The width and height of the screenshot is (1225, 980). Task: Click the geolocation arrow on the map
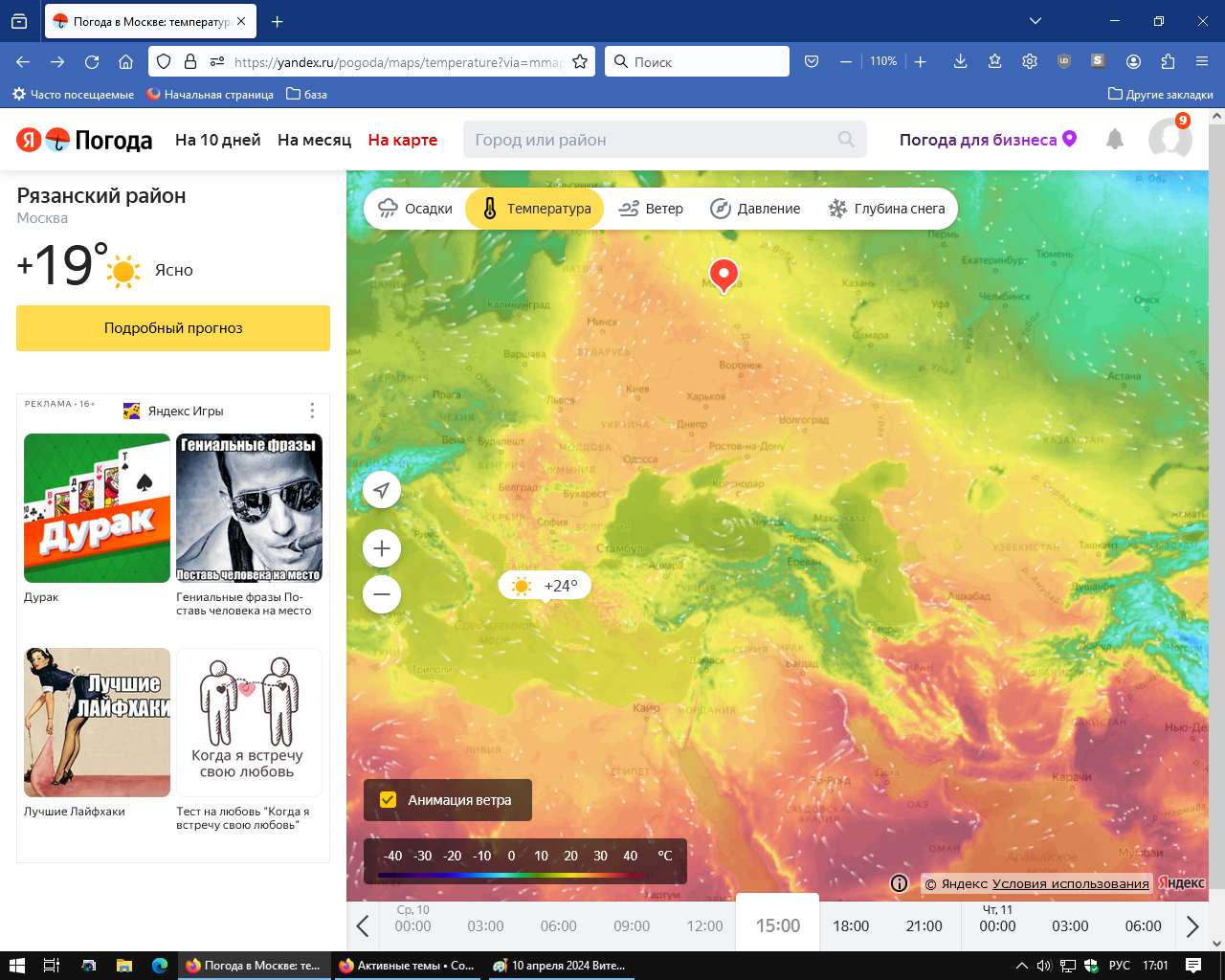(x=382, y=491)
